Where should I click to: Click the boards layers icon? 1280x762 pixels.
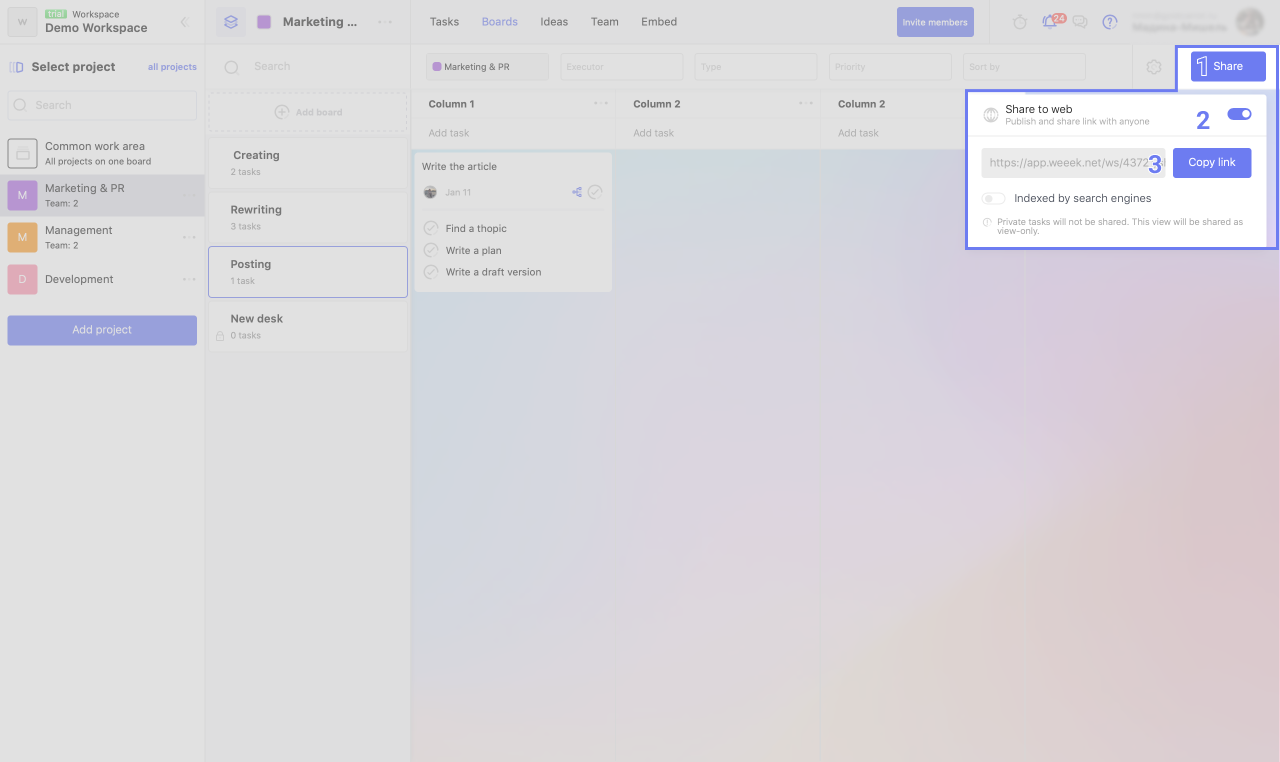231,22
